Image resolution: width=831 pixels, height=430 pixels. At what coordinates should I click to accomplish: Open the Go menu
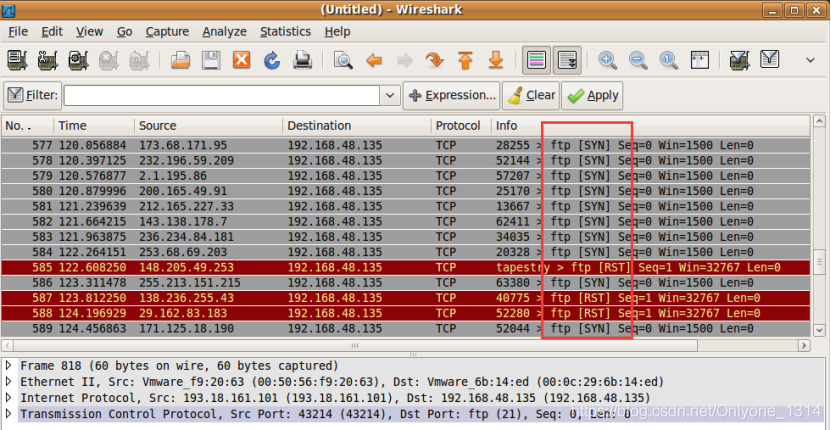(x=125, y=32)
